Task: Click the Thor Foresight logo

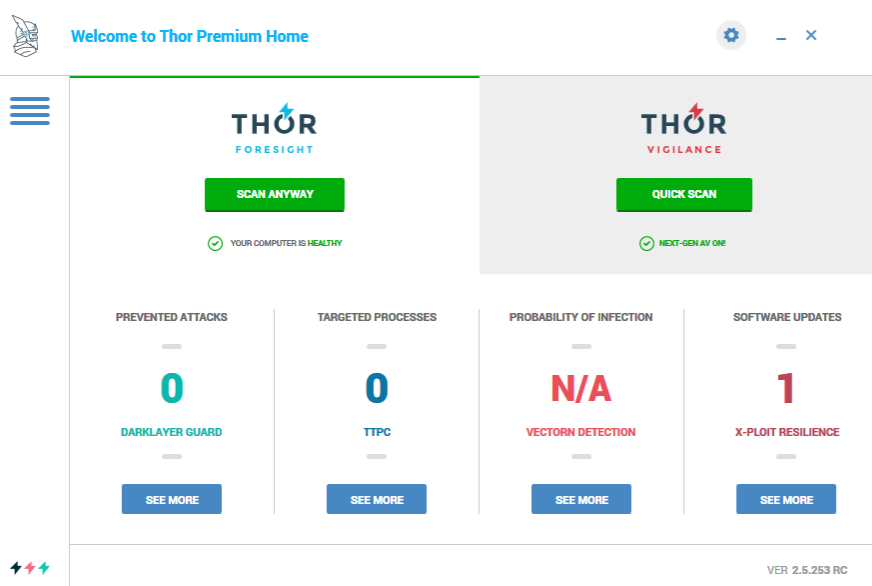Action: tap(274, 129)
